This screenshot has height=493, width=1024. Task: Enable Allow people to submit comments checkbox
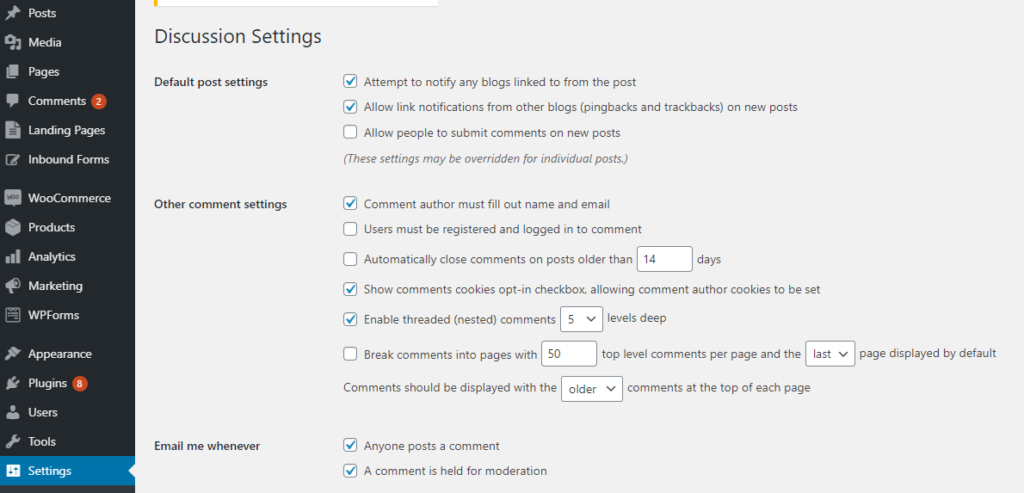coord(351,133)
